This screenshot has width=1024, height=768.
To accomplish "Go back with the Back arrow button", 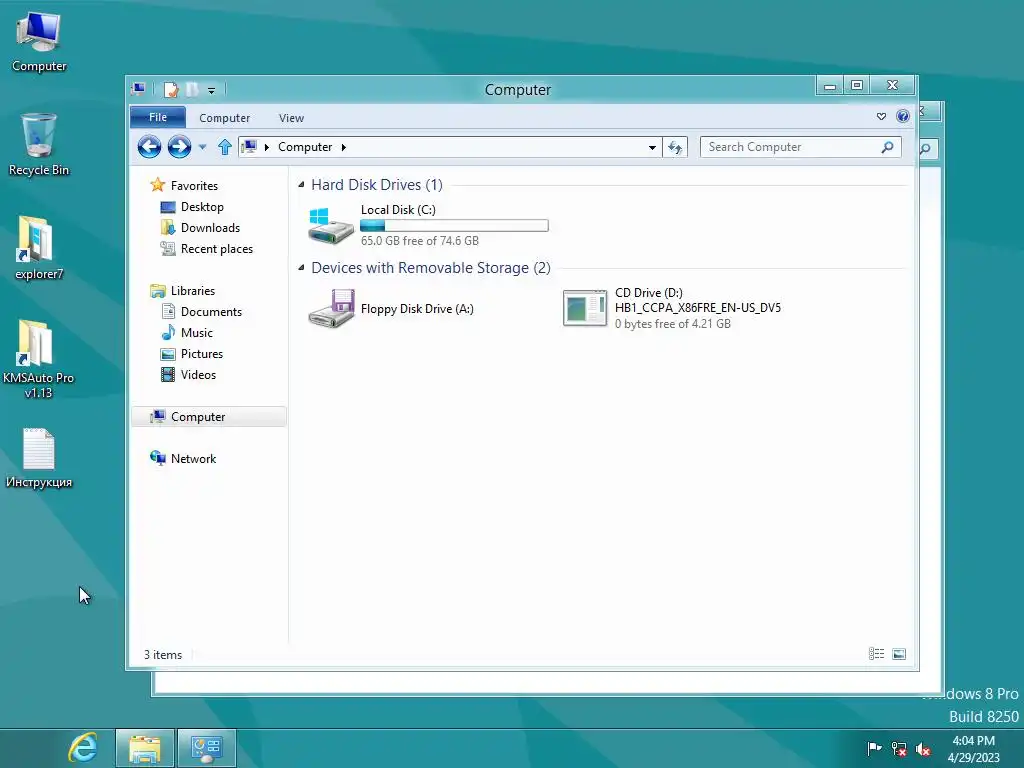I will coord(149,147).
